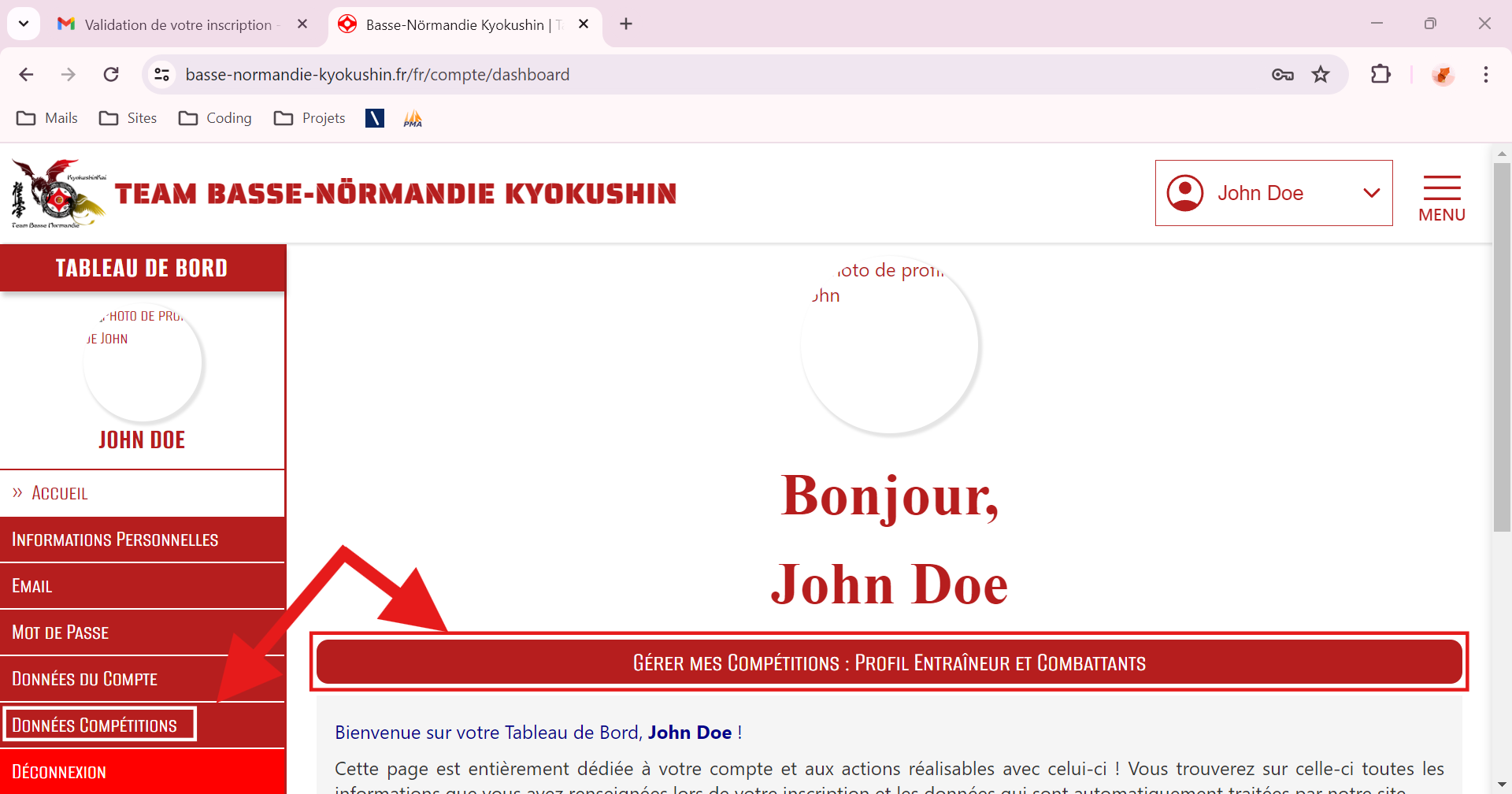Image resolution: width=1512 pixels, height=794 pixels.
Task: Click the user avatar icon beside John Doe
Action: click(1184, 193)
